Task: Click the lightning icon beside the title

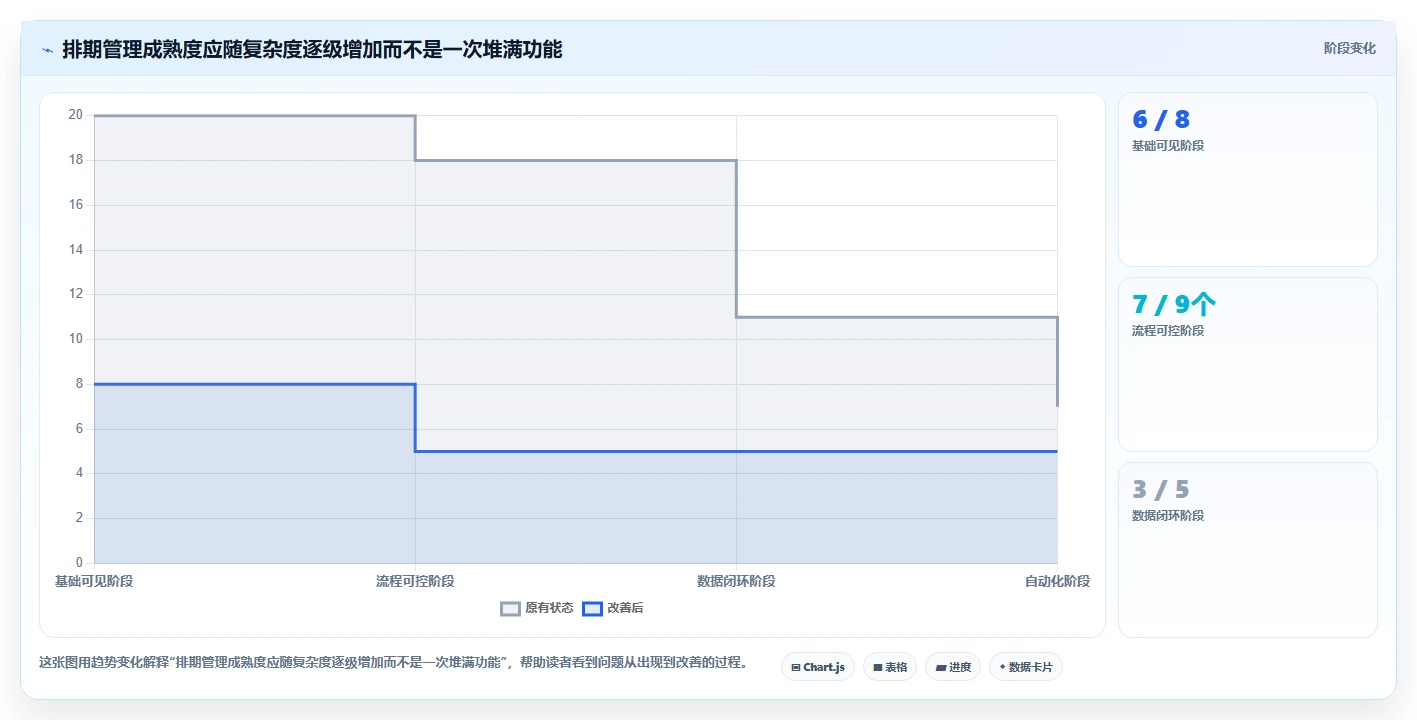Action: pyautogui.click(x=47, y=50)
